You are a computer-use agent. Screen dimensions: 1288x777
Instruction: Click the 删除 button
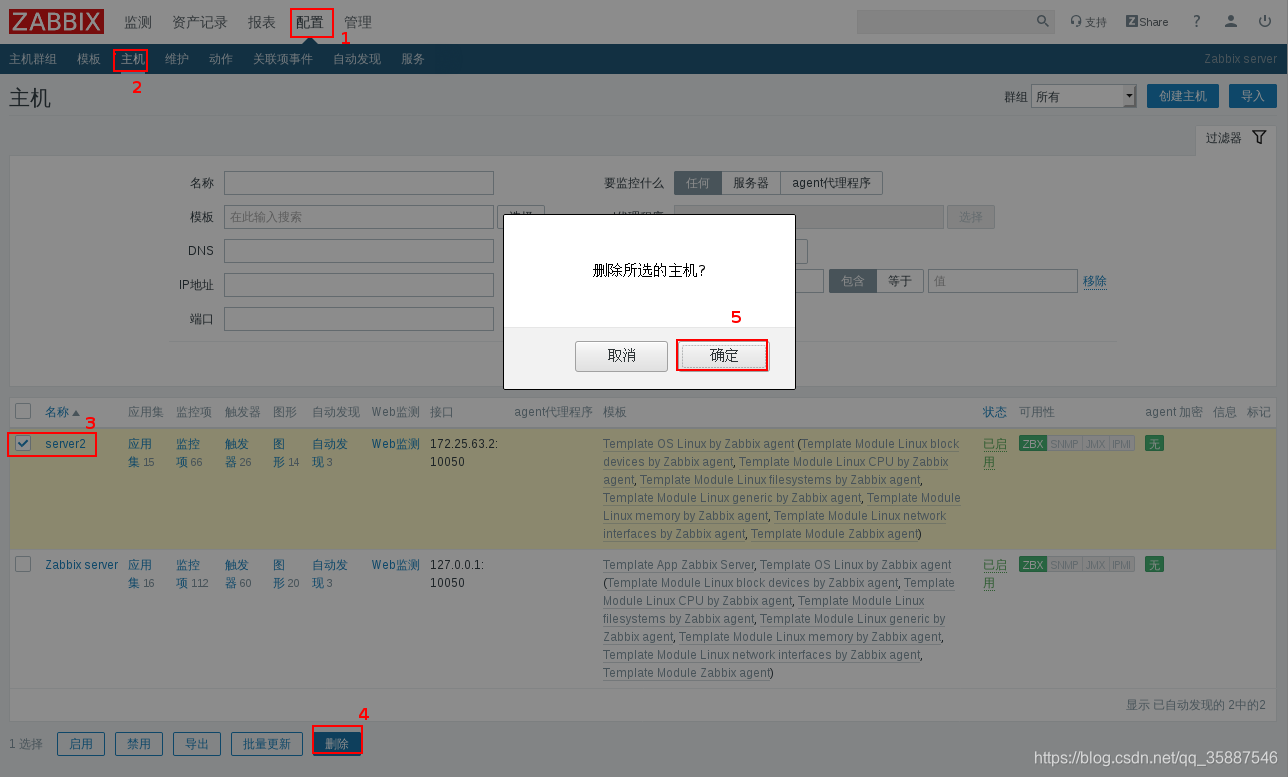[x=337, y=744]
